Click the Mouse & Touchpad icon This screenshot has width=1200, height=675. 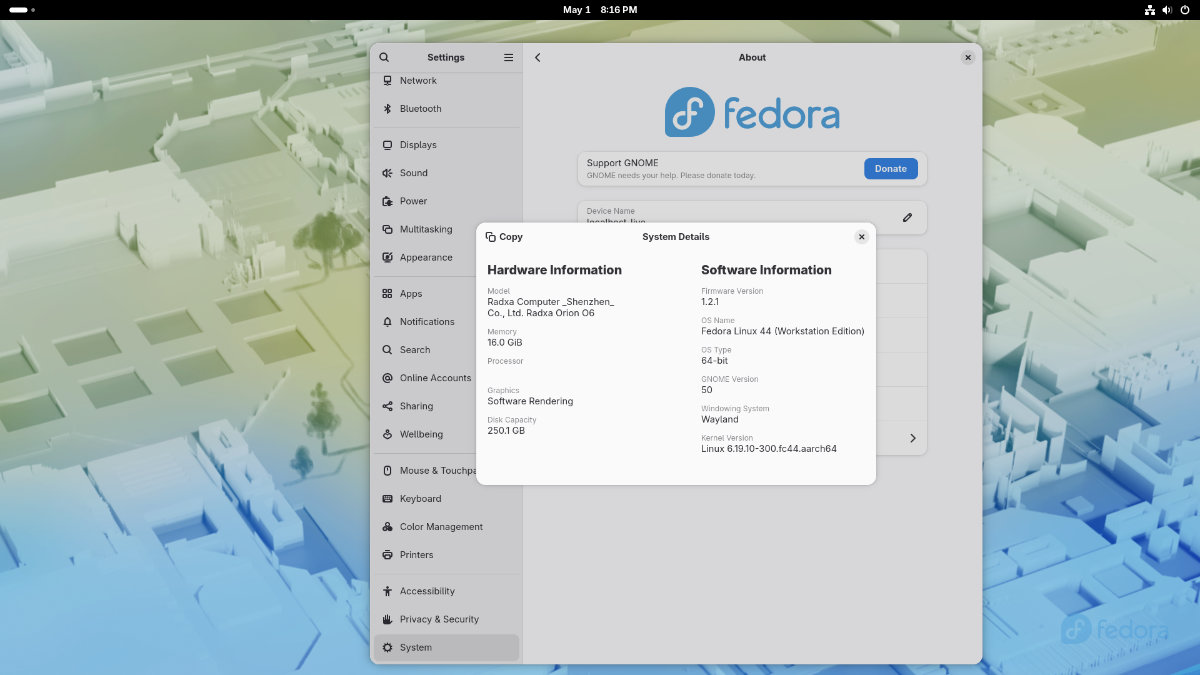[x=387, y=471]
